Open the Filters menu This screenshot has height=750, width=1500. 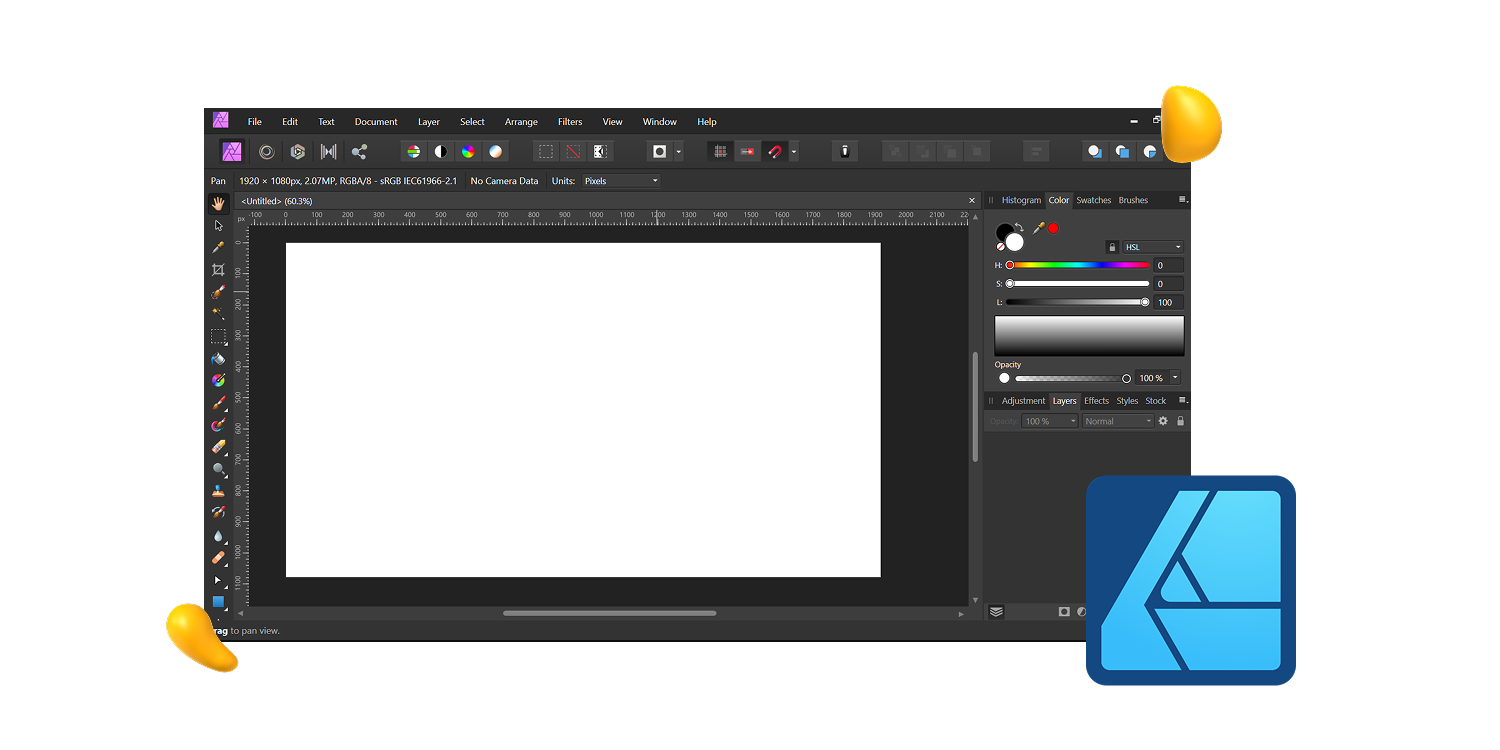(570, 122)
